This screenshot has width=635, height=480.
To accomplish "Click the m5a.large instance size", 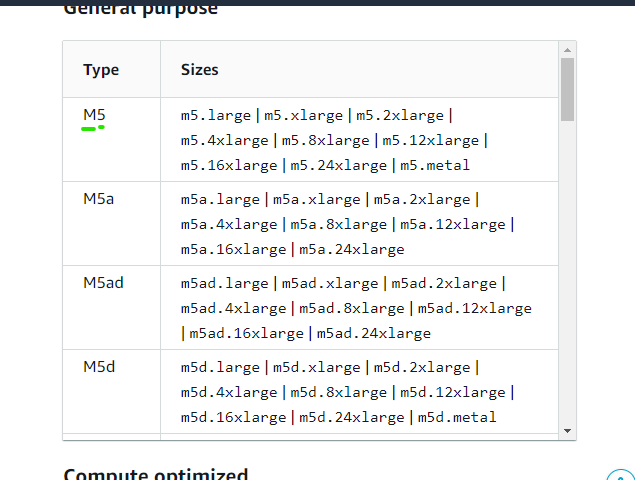I will coord(220,199).
